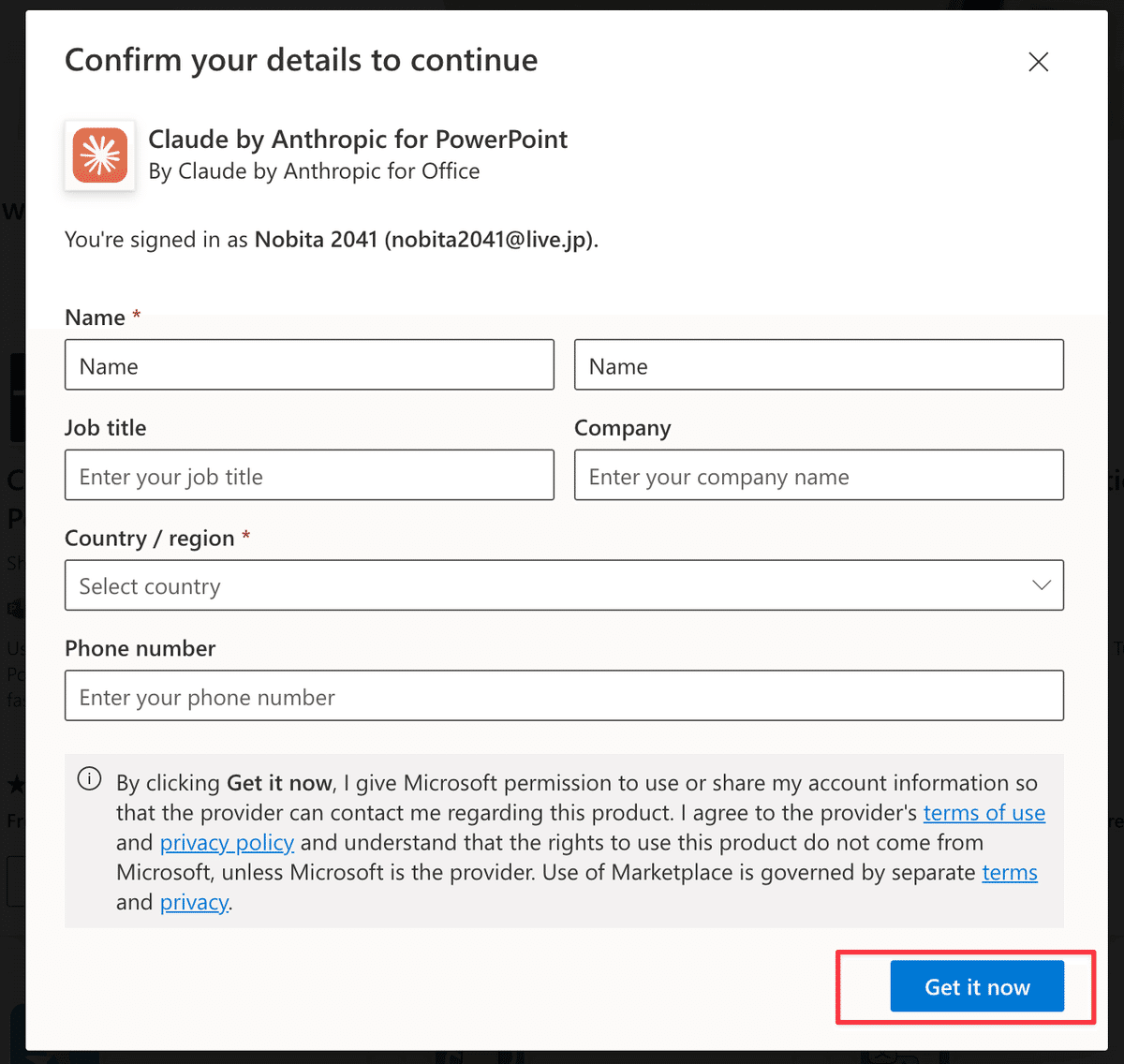Click the chevron arrow in country selector
Viewport: 1124px width, 1064px height.
tap(1041, 585)
